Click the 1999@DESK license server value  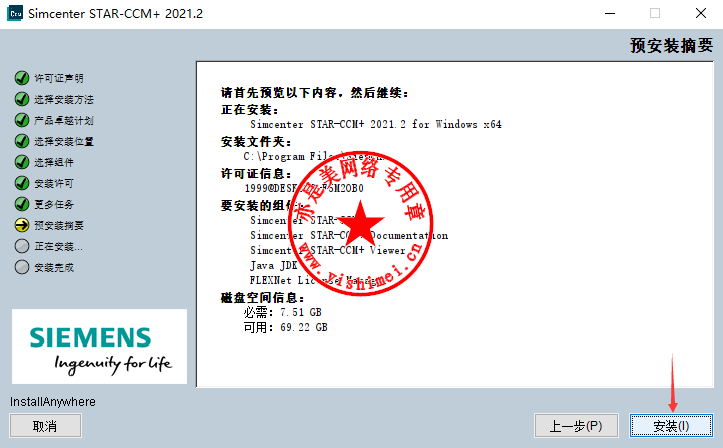pos(304,189)
